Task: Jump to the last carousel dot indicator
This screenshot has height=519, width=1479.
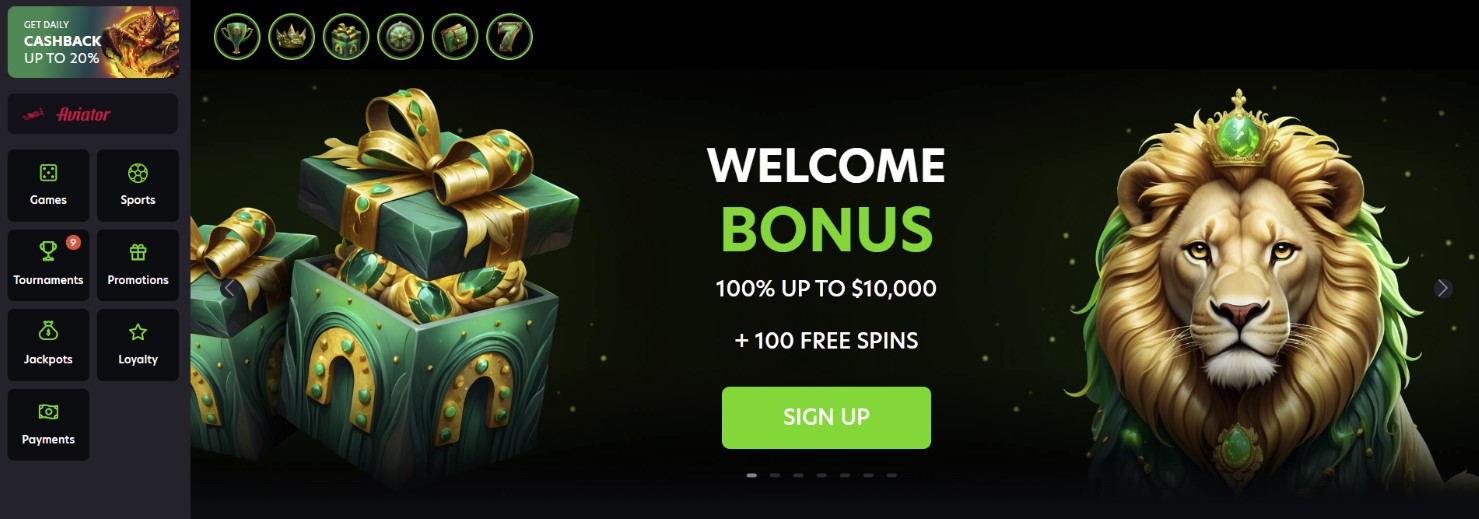Action: [x=891, y=476]
